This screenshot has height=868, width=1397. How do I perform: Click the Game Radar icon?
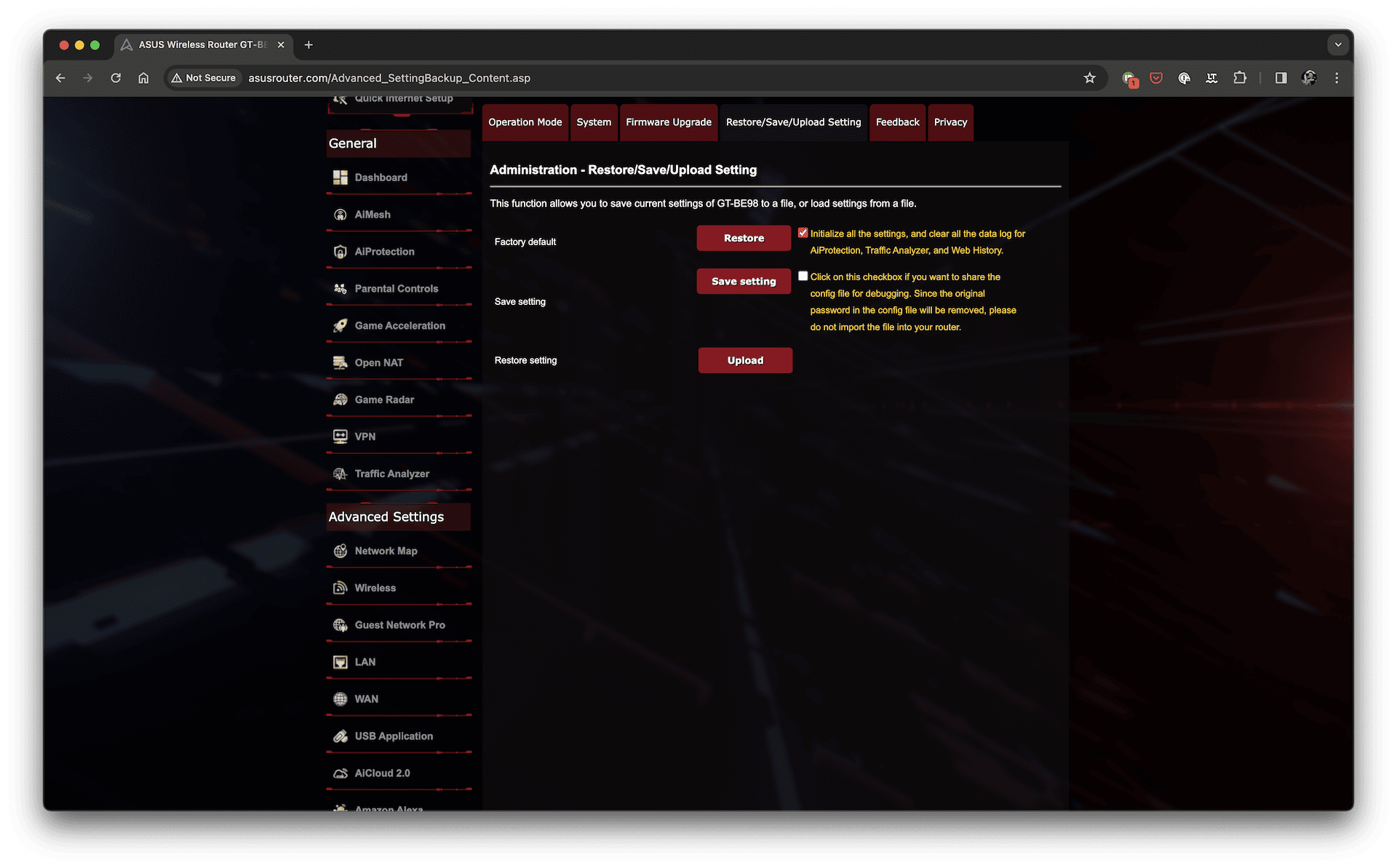click(340, 399)
